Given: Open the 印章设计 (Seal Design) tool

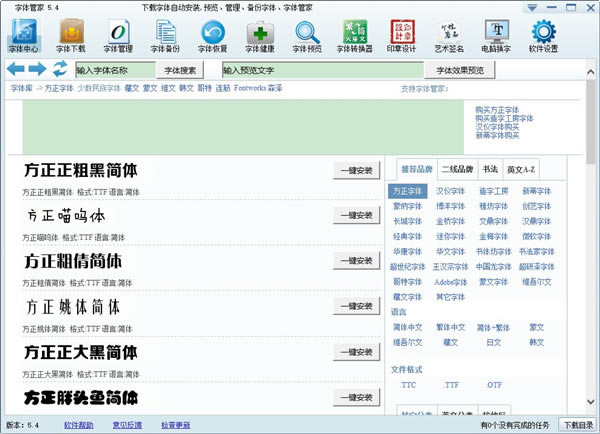Looking at the screenshot, I should click(400, 35).
